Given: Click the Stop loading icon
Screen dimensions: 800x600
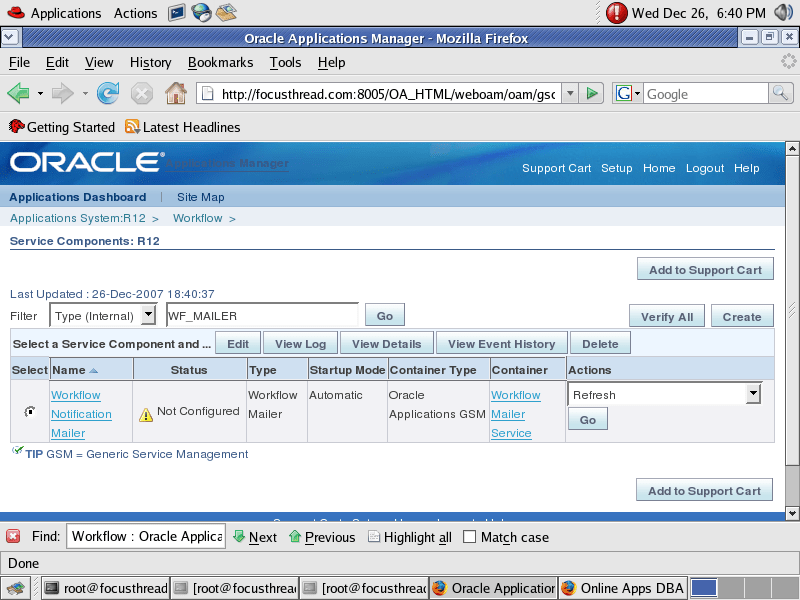Looking at the screenshot, I should (x=140, y=94).
